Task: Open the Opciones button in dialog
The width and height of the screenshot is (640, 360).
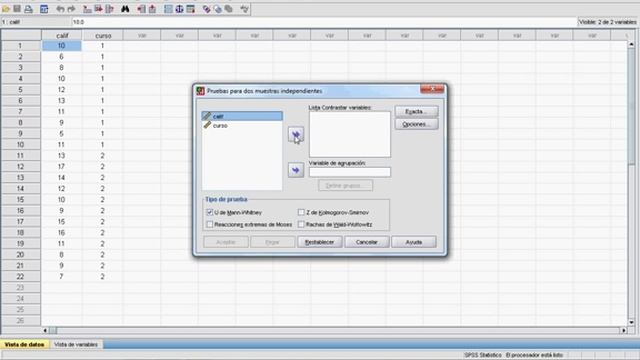Action: click(416, 124)
